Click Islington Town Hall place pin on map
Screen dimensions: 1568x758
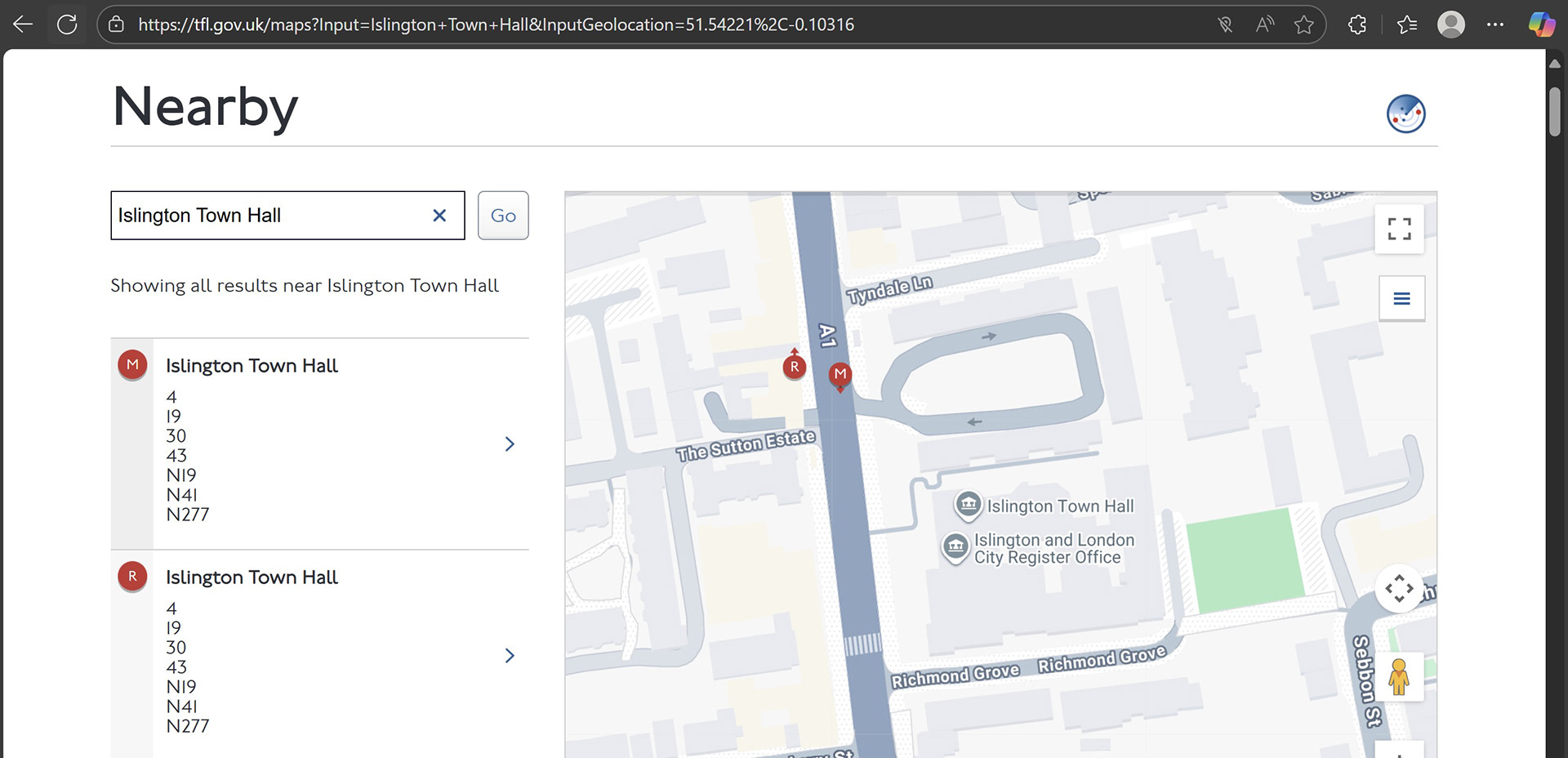[969, 506]
